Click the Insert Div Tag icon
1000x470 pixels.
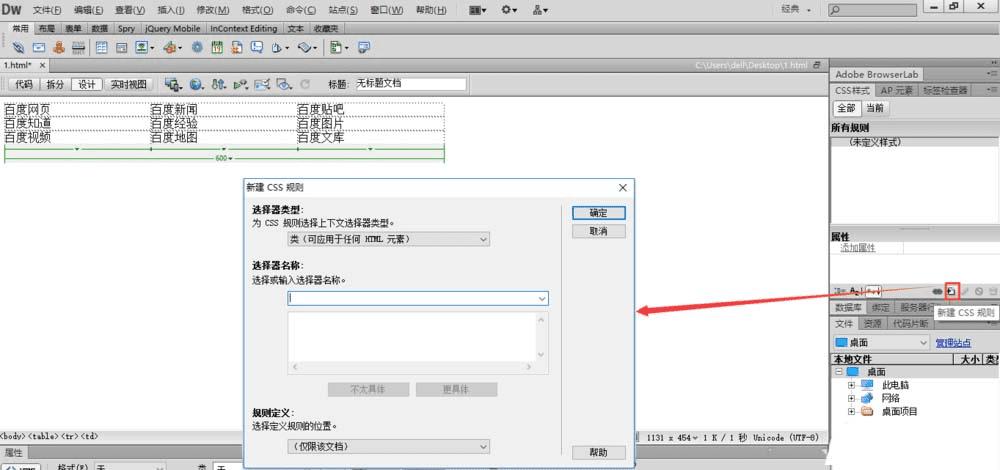[121, 47]
